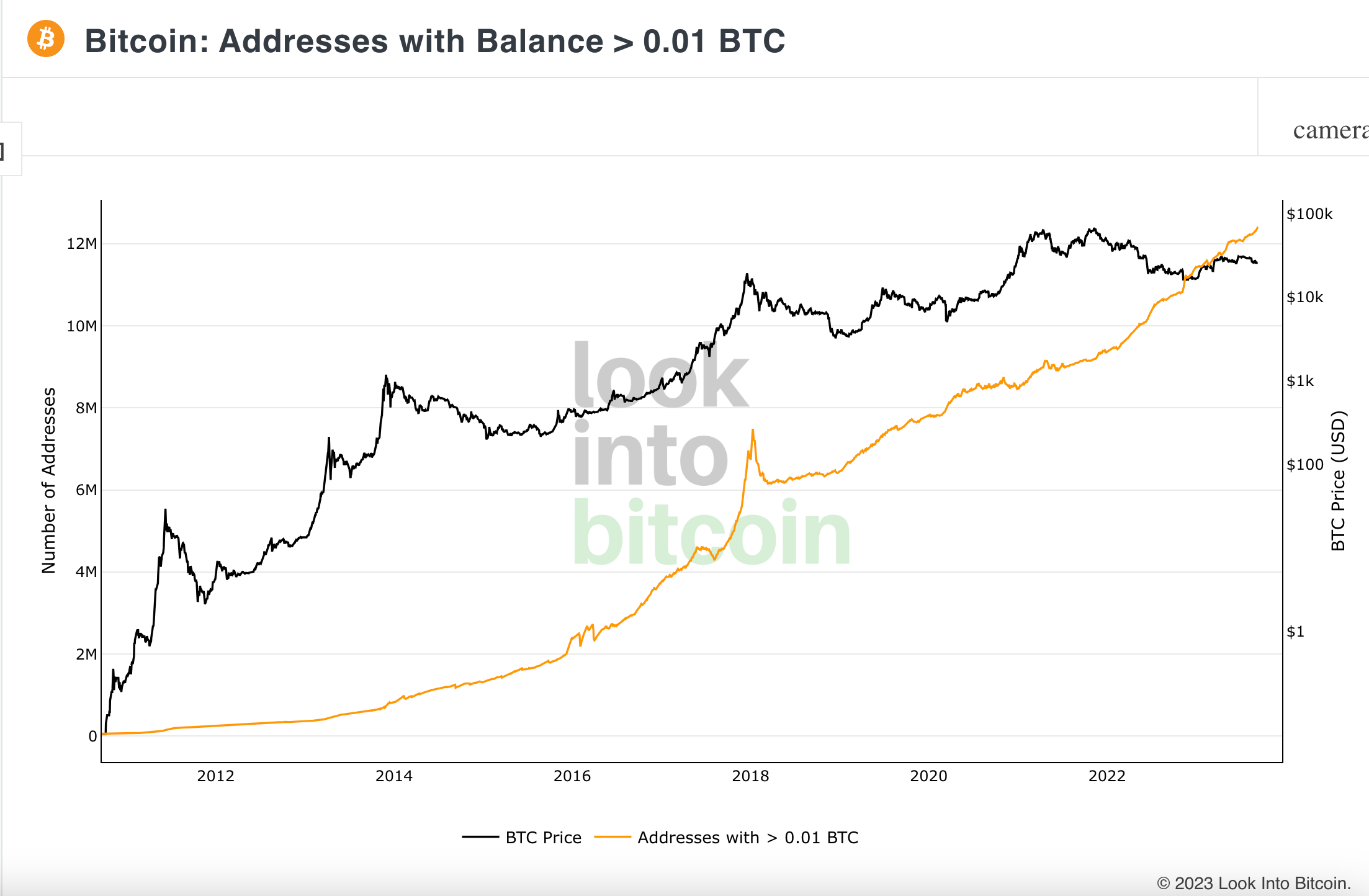The width and height of the screenshot is (1369, 896).
Task: Click the Number of Addresses axis title
Action: pyautogui.click(x=49, y=480)
